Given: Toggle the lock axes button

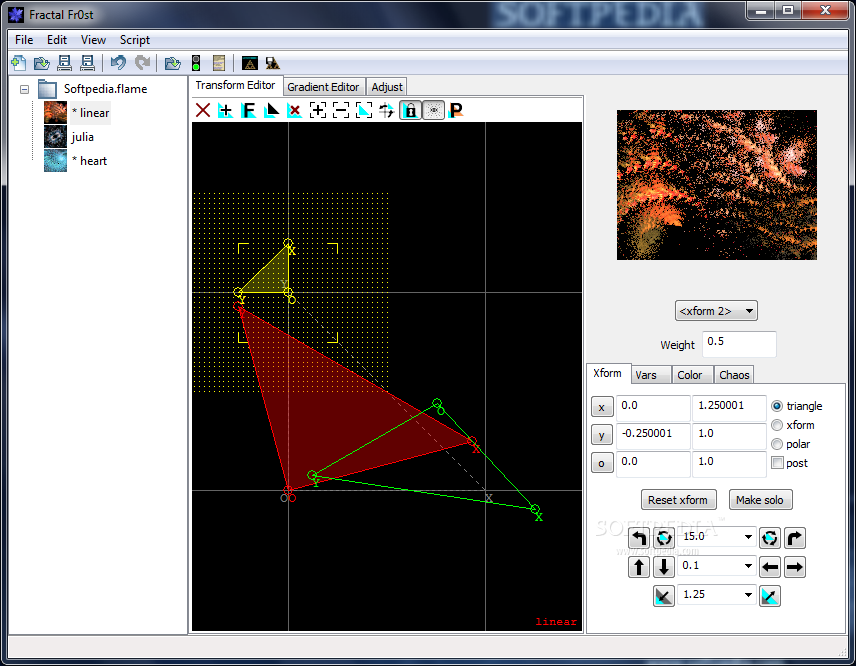Looking at the screenshot, I should click(x=411, y=110).
